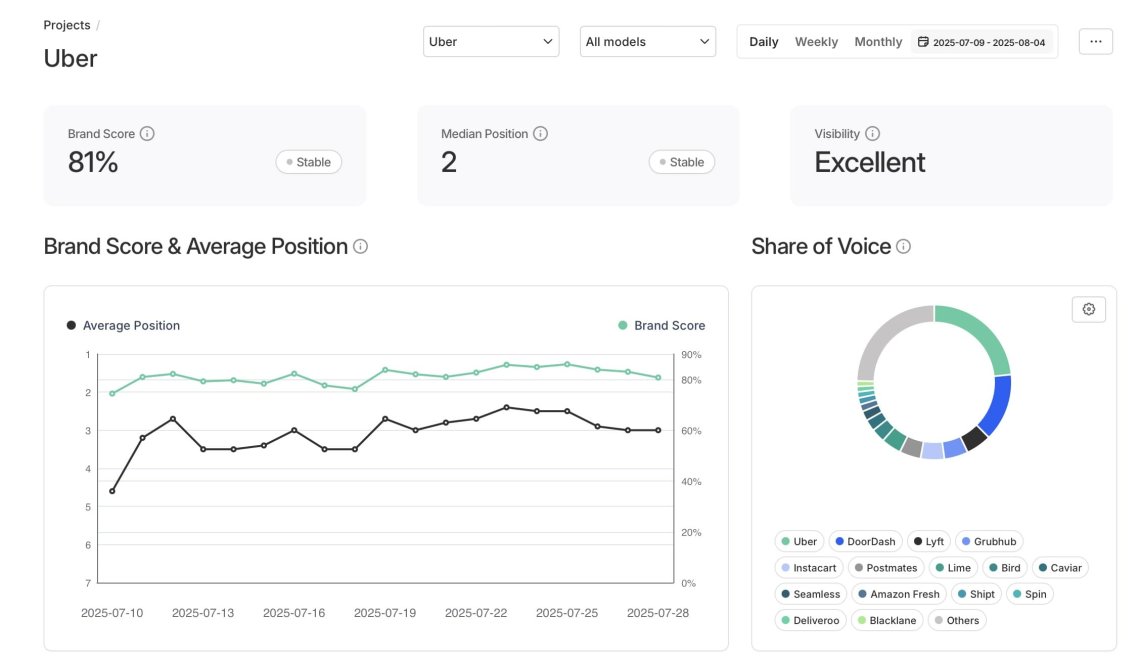Click info icon beside Share of Voice heading
Image resolution: width=1140 pixels, height=661 pixels.
pyautogui.click(x=903, y=247)
